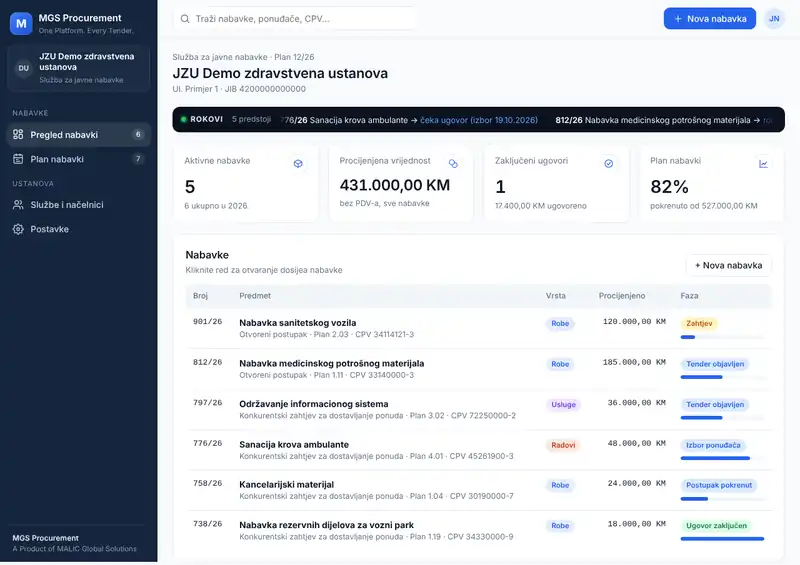Click the blue Nova nabavka button in header
This screenshot has width=800, height=565.
[709, 19]
